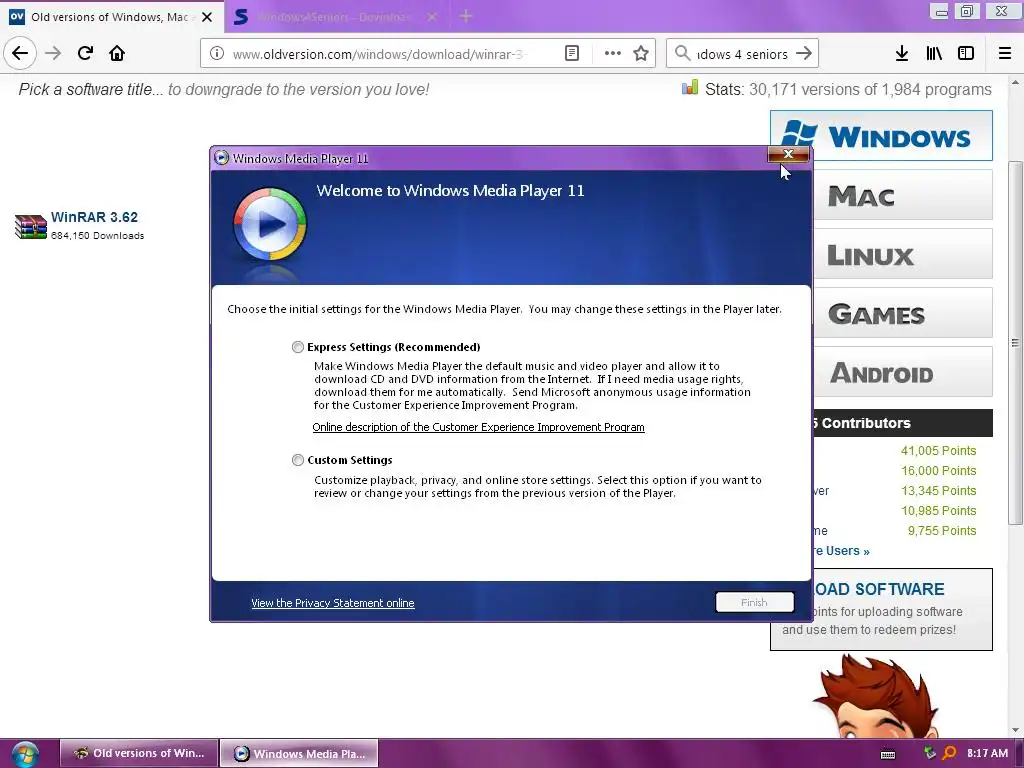This screenshot has width=1024, height=768.
Task: Click the browser forward arrow
Action: click(53, 53)
